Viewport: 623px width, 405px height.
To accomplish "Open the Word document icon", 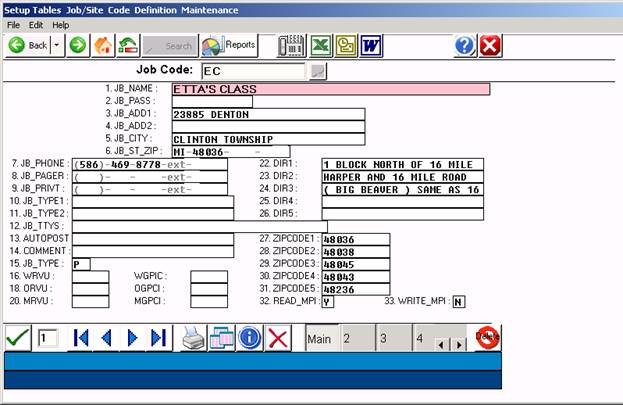I will 371,45.
